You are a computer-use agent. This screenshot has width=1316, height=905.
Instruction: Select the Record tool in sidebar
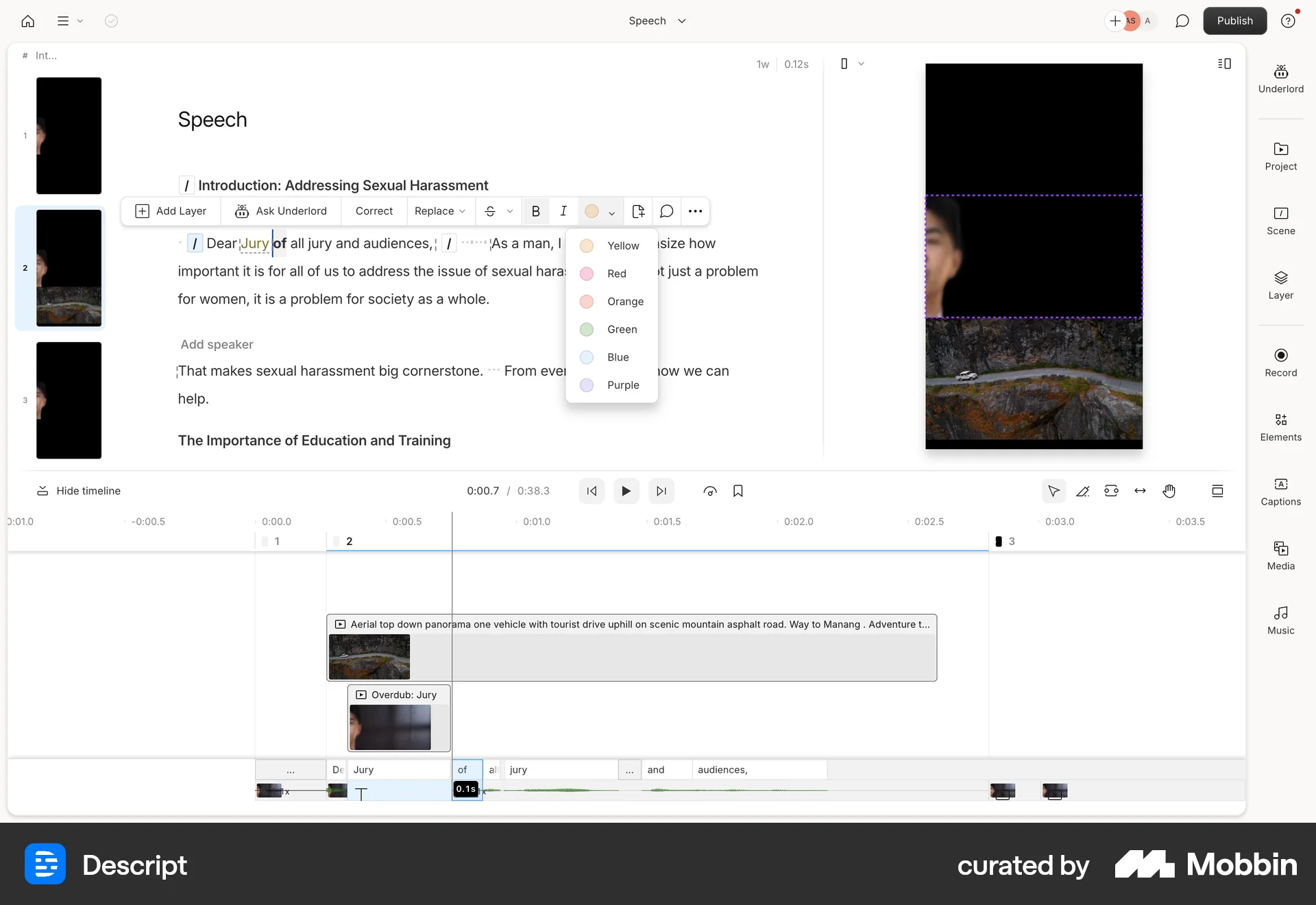pyautogui.click(x=1280, y=361)
